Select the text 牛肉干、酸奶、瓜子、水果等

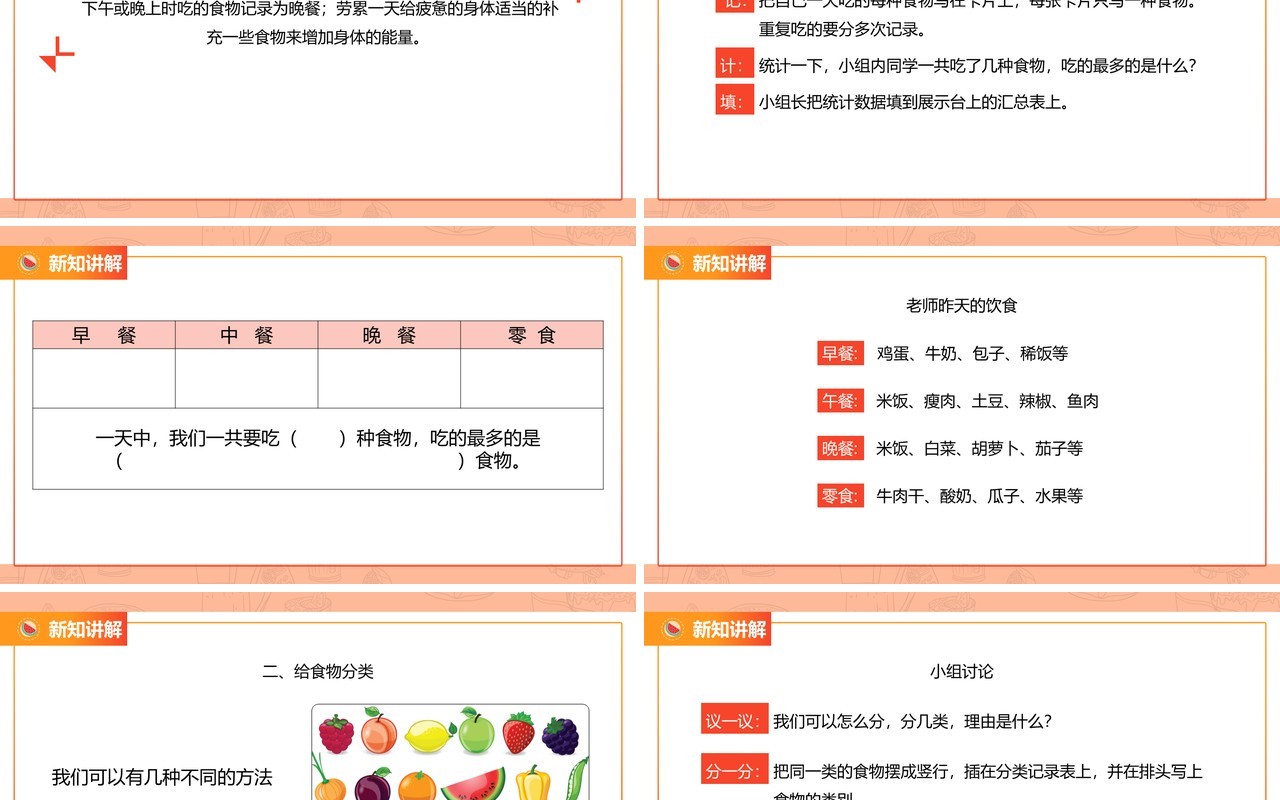click(979, 495)
